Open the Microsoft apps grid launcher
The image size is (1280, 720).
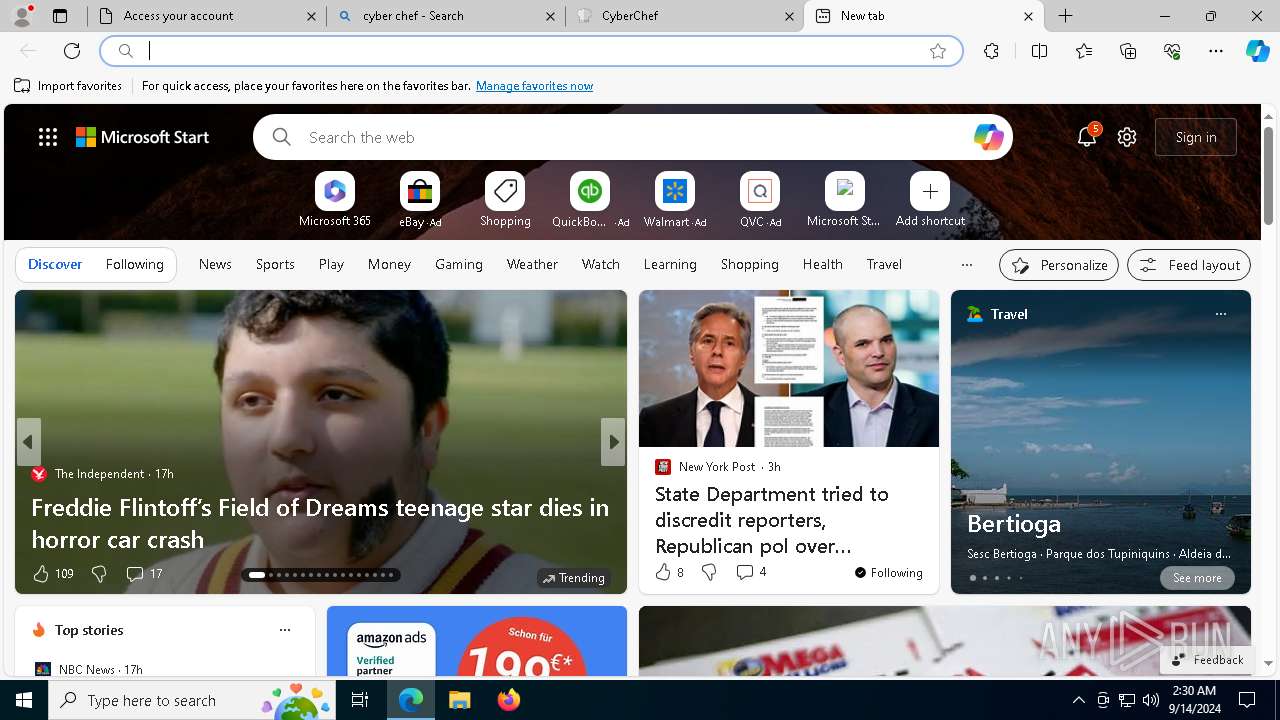48,137
